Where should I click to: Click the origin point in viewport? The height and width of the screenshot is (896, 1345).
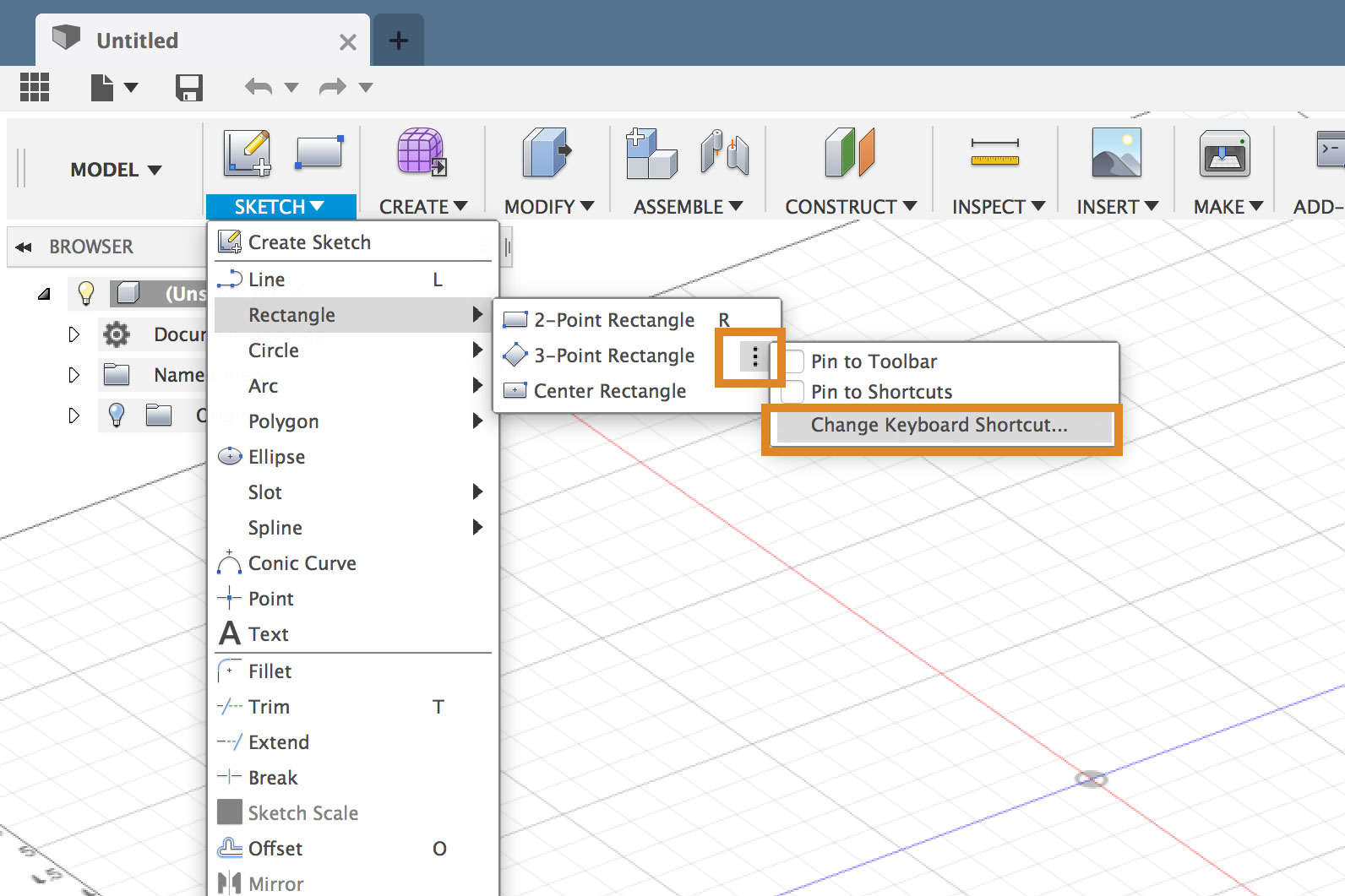tap(1091, 779)
